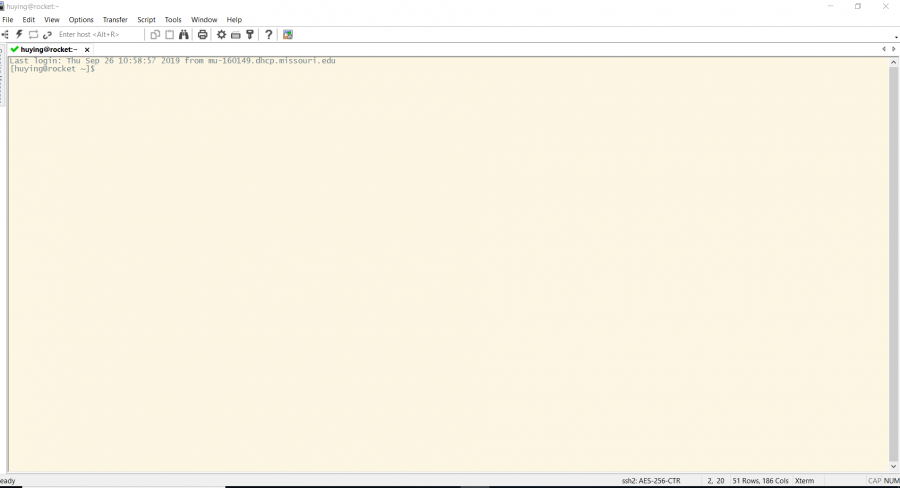Open the Script menu
Viewport: 900px width, 488px height.
pyautogui.click(x=146, y=20)
